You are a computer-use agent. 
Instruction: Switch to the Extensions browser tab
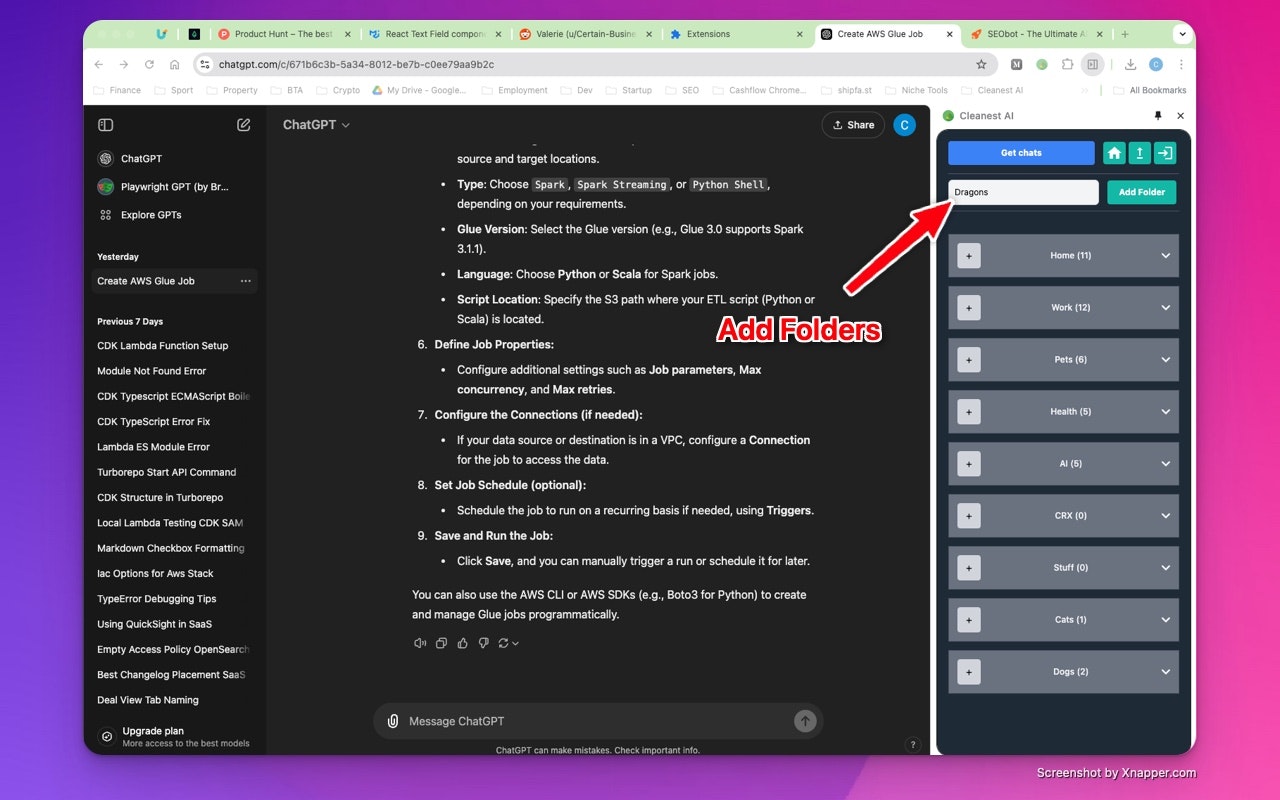pyautogui.click(x=736, y=34)
